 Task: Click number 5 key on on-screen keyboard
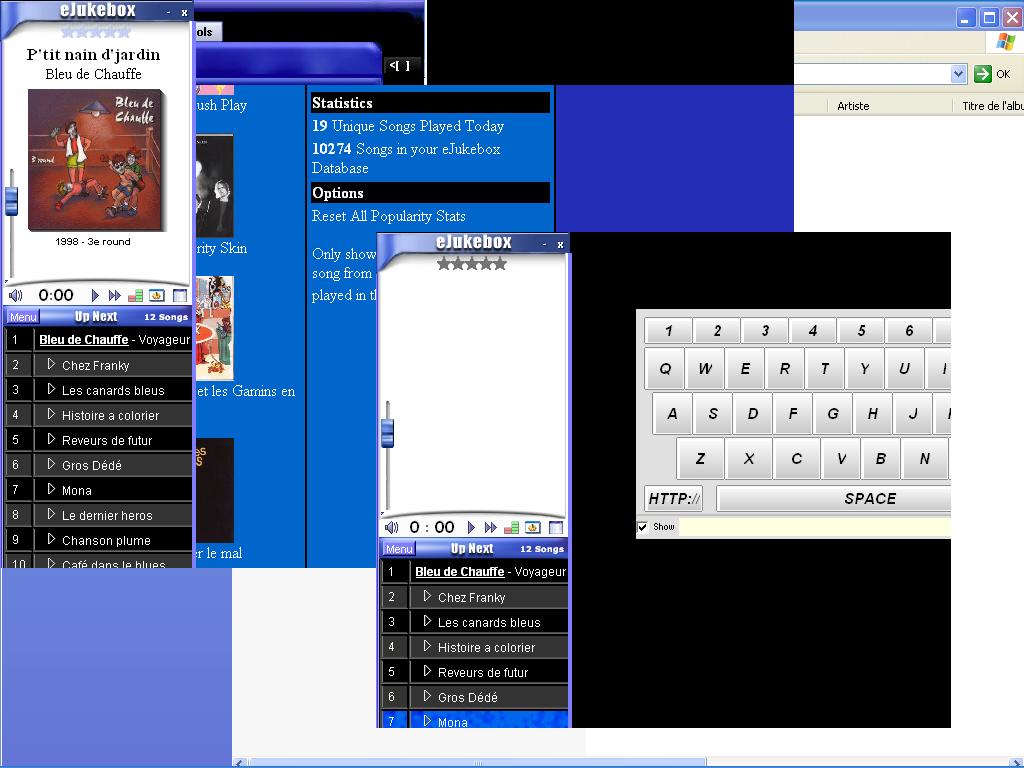click(x=861, y=331)
